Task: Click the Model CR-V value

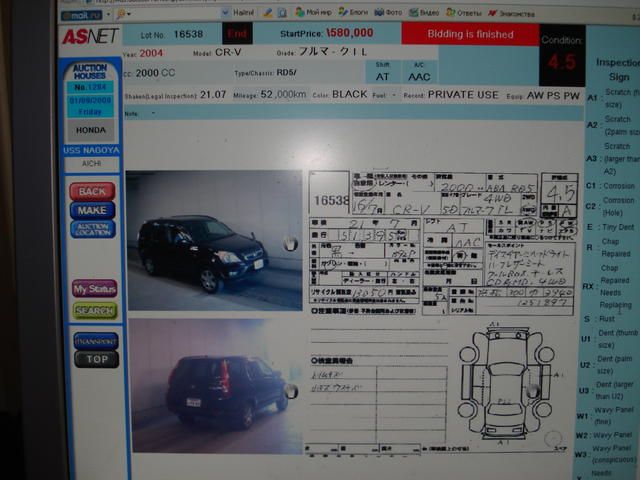Action: pyautogui.click(x=228, y=53)
